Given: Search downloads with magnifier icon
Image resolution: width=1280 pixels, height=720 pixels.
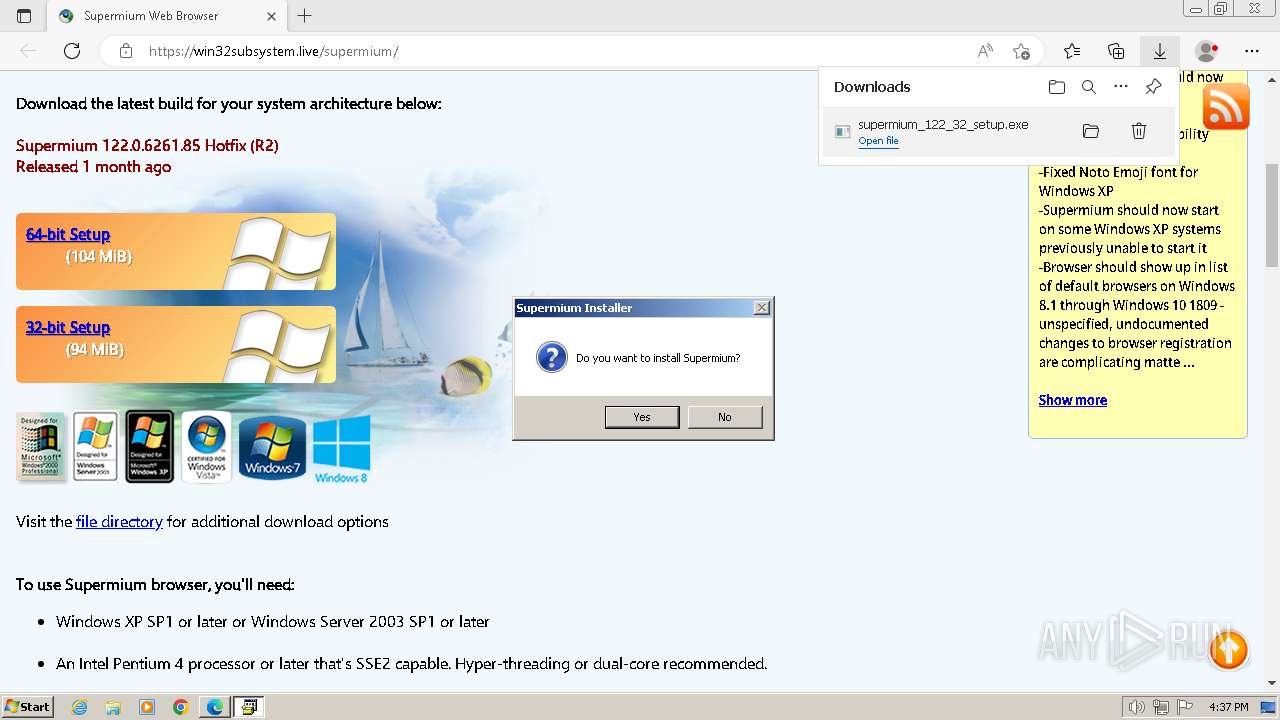Looking at the screenshot, I should [1089, 87].
